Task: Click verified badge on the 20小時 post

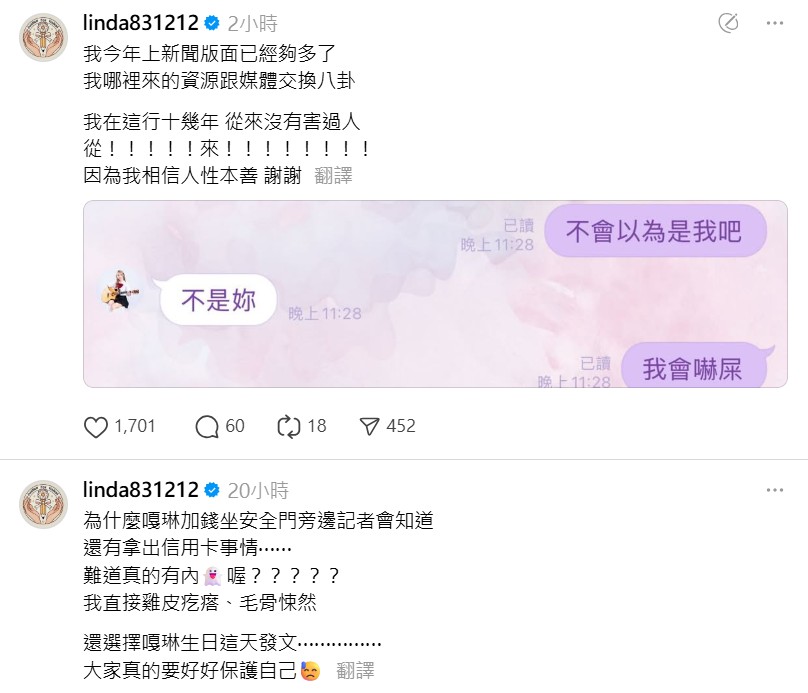Action: [x=212, y=490]
